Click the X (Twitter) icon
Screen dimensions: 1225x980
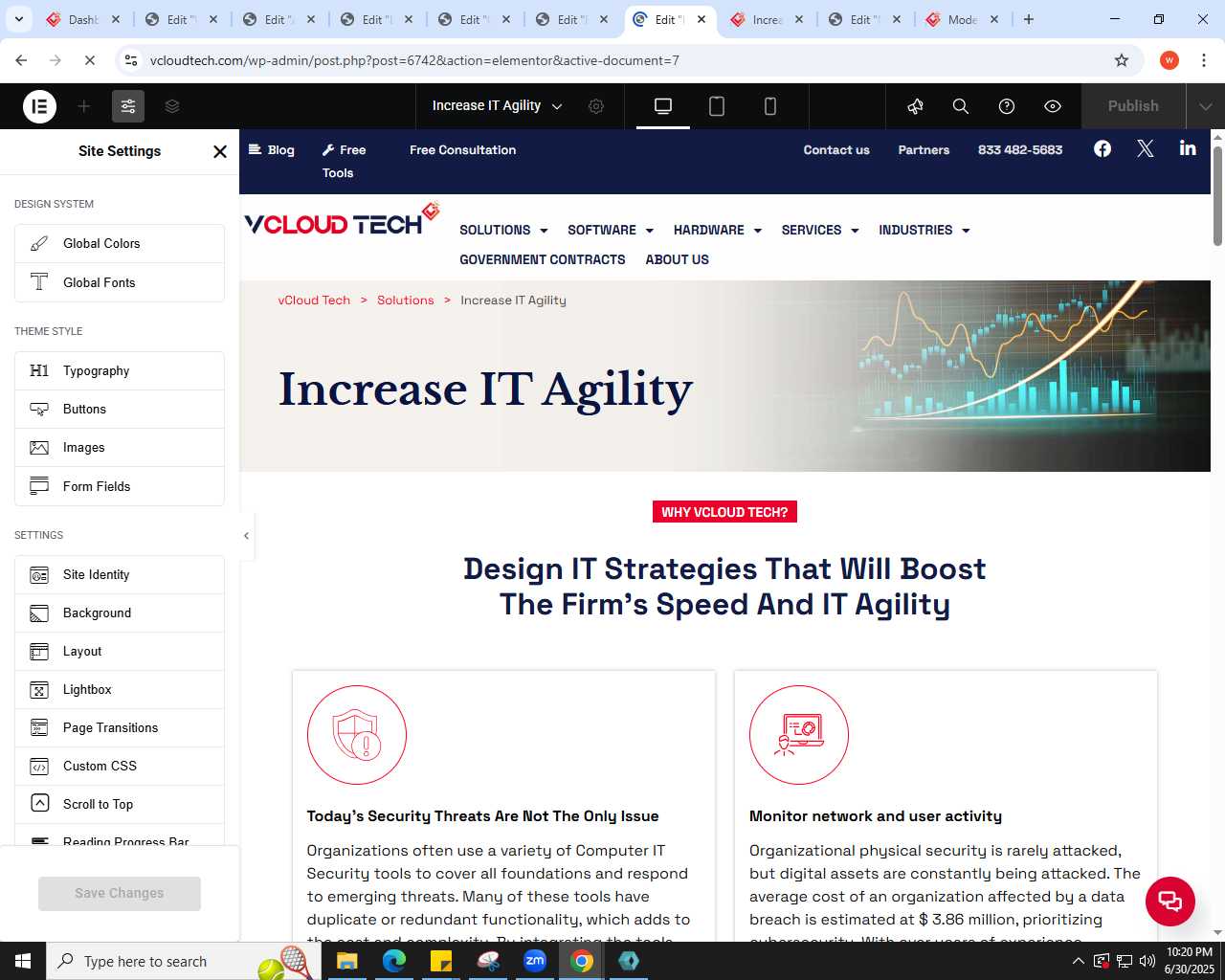1146,148
